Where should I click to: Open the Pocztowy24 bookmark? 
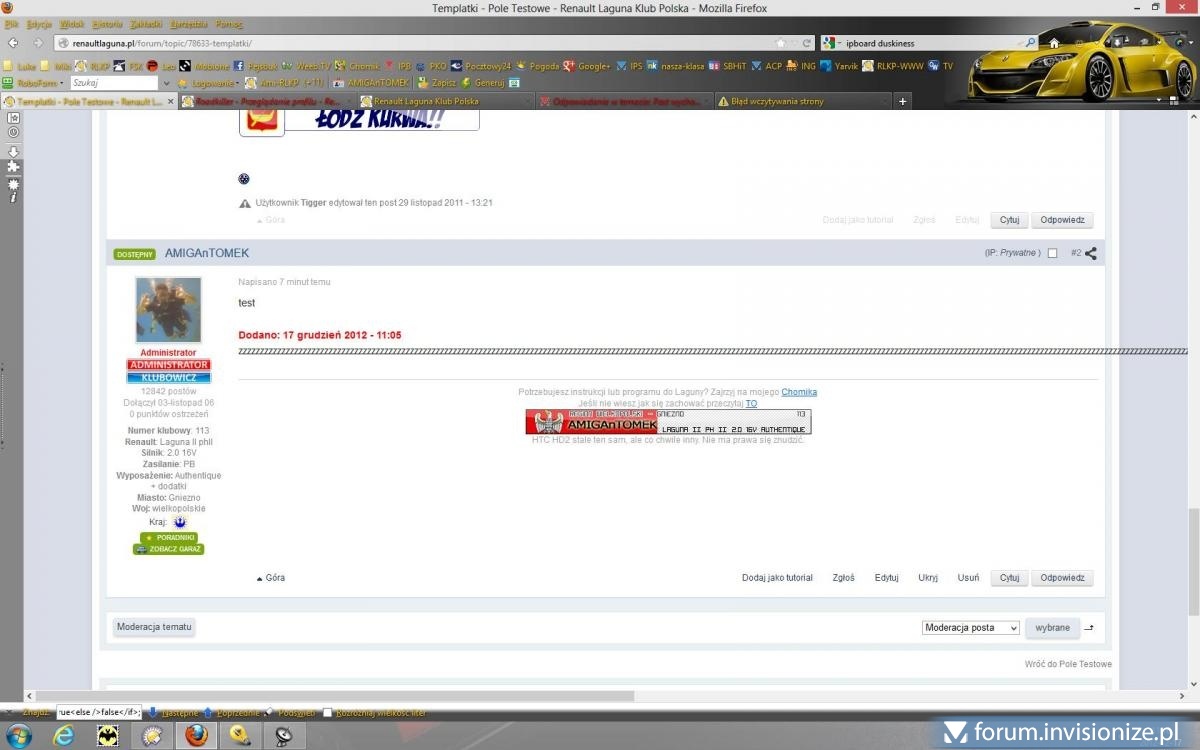[480, 66]
